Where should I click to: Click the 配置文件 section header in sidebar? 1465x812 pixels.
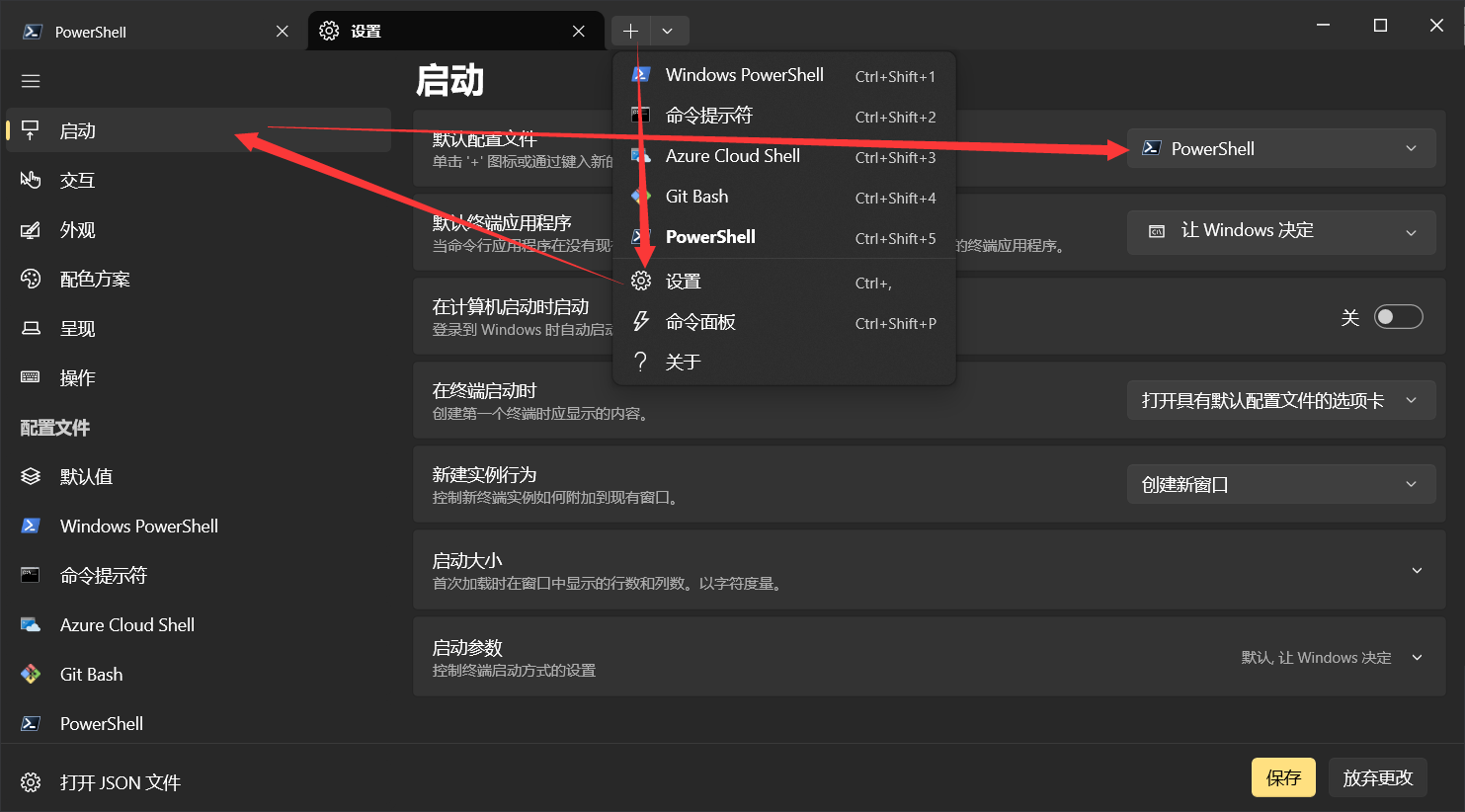(x=55, y=428)
